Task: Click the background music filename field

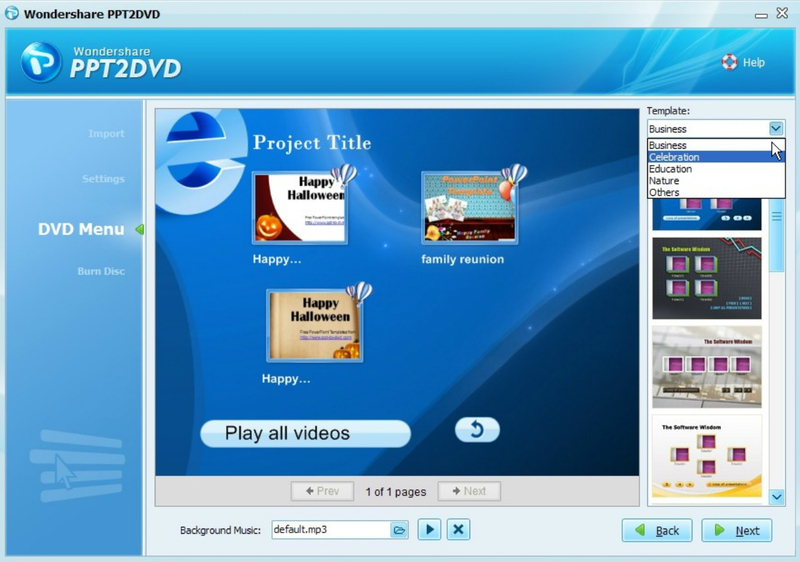Action: coord(331,530)
